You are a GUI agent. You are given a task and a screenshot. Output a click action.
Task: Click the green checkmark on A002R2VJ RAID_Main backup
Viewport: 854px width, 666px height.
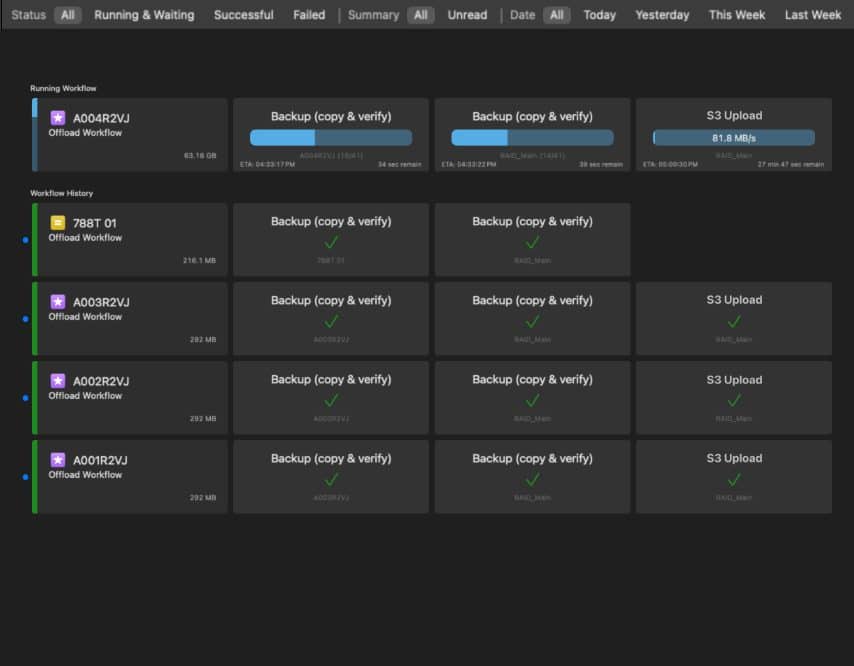pyautogui.click(x=533, y=401)
